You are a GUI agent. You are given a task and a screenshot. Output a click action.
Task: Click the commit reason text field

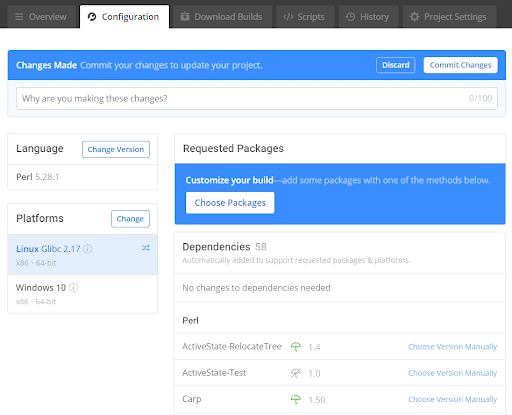coord(257,98)
